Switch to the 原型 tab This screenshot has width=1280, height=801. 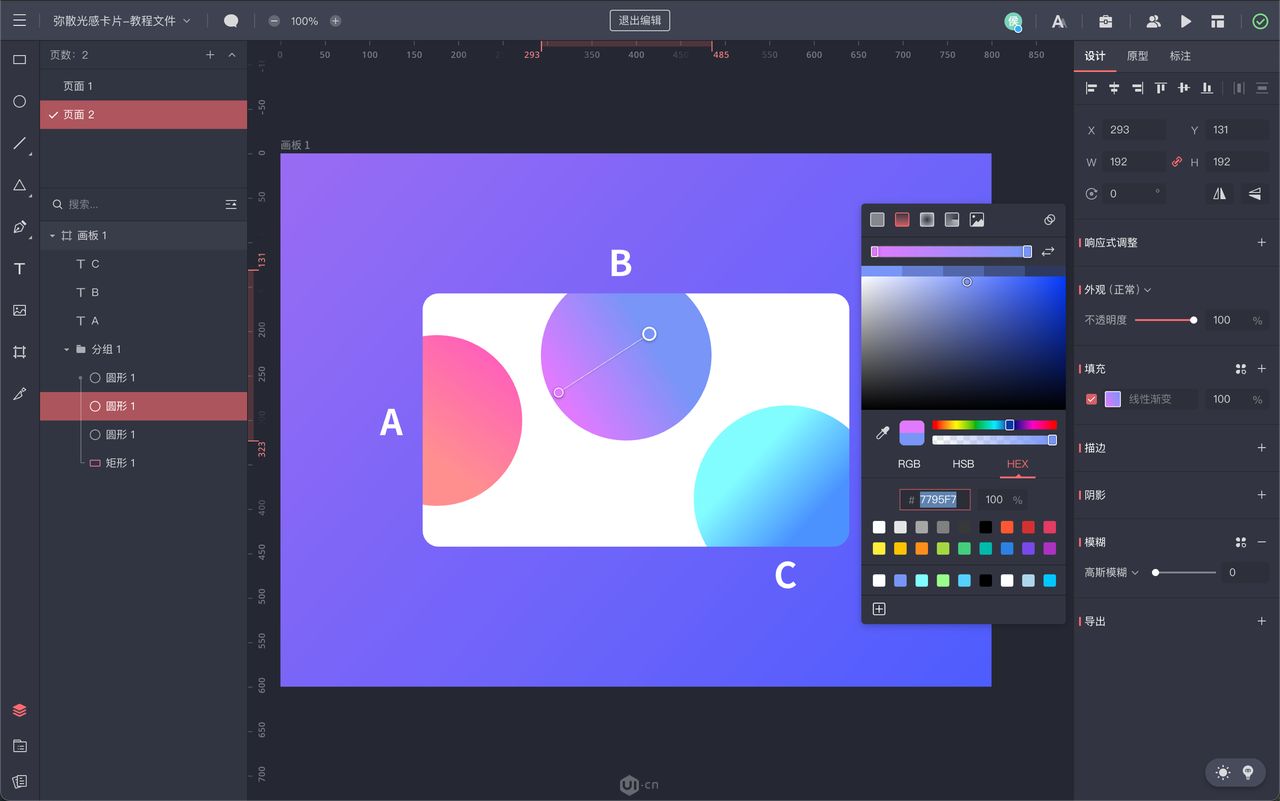[1137, 56]
